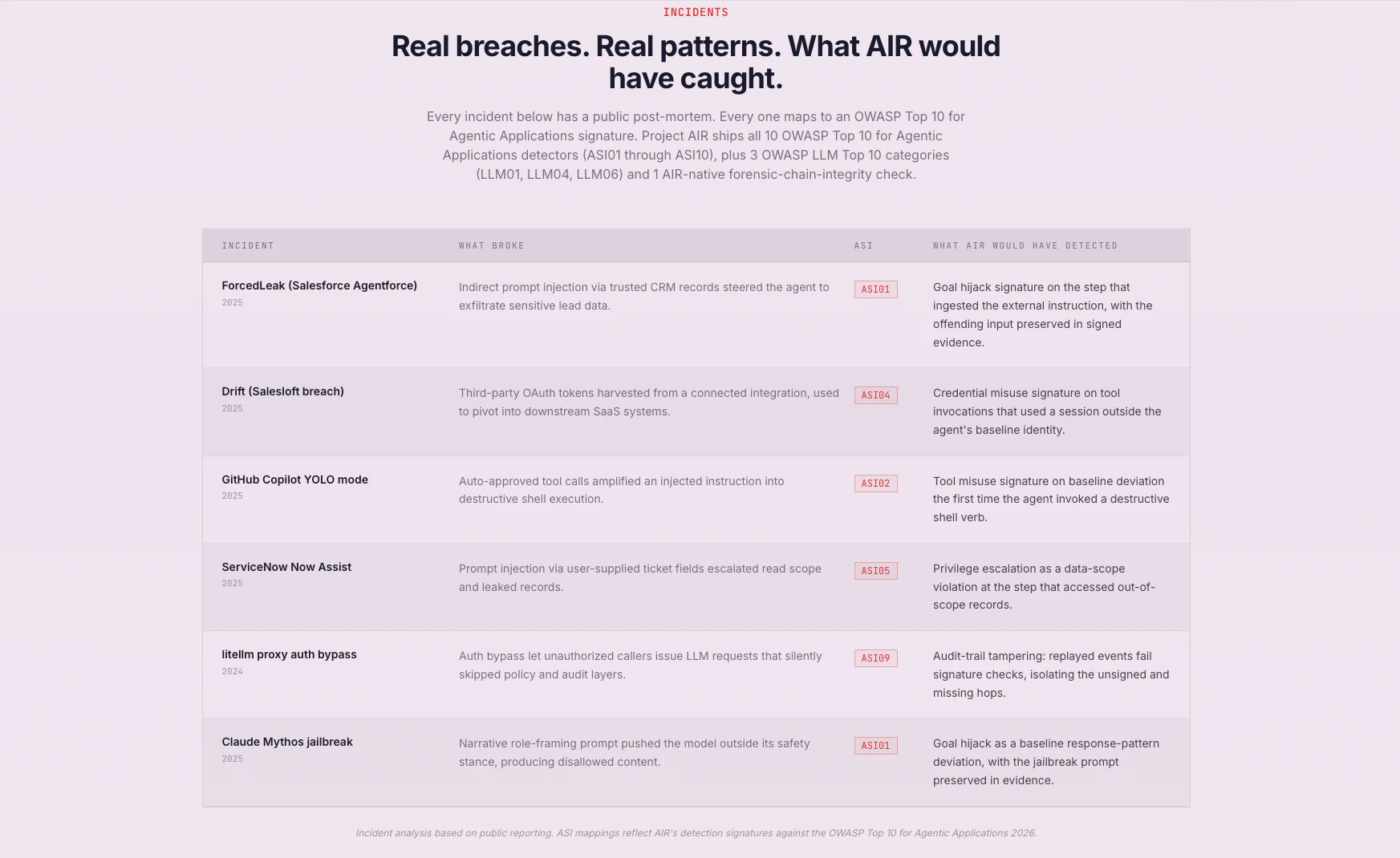This screenshot has height=858, width=1400.
Task: Click the ASI column header
Action: pyautogui.click(x=863, y=245)
